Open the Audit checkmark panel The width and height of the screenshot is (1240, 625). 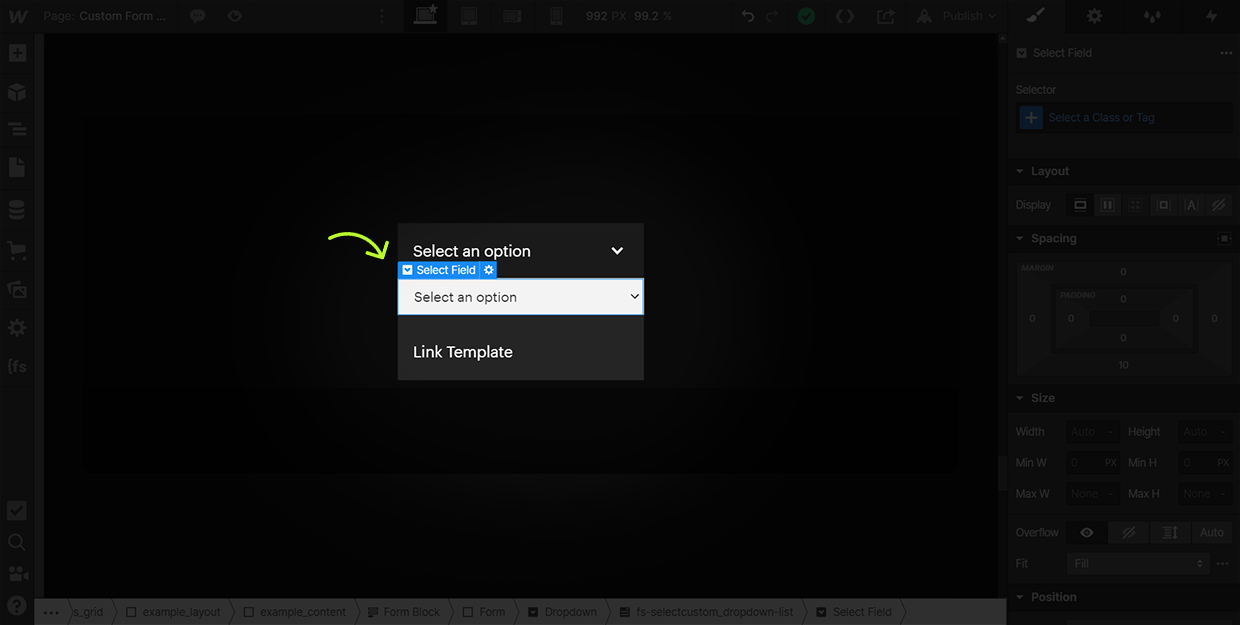coord(17,510)
